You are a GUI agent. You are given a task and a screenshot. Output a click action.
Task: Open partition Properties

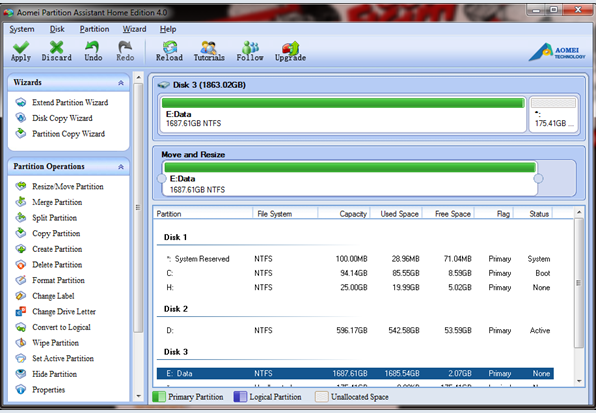pyautogui.click(x=48, y=389)
